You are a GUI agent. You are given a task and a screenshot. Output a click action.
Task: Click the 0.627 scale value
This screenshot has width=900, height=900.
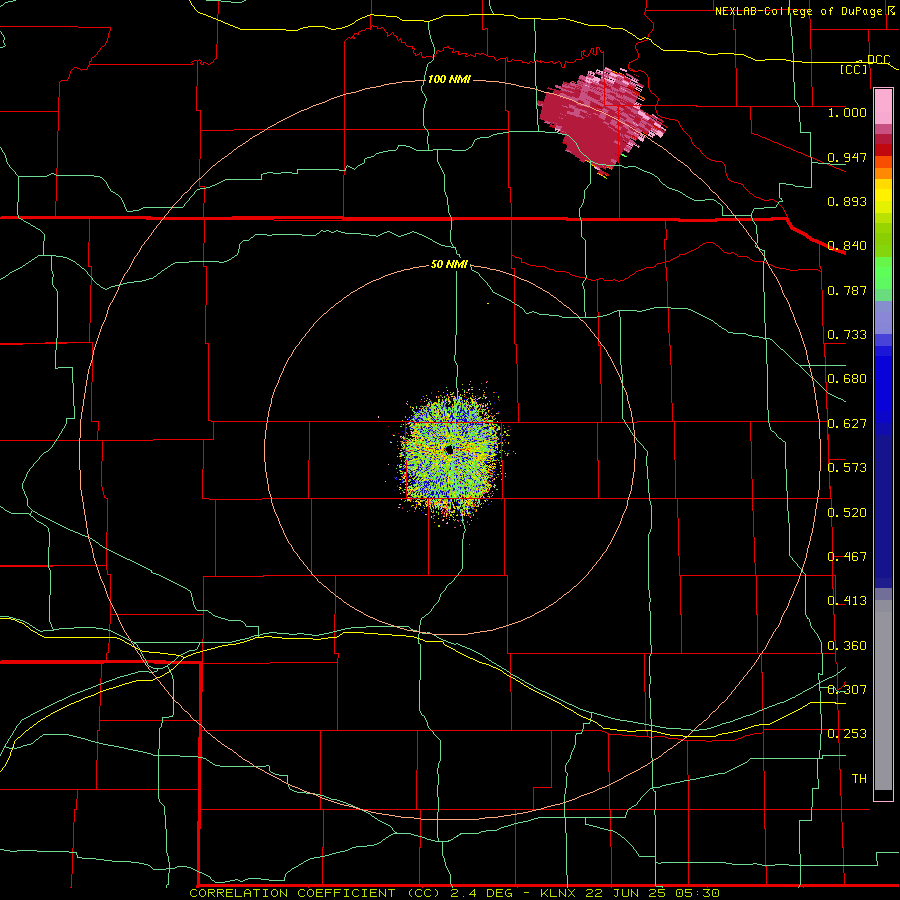(x=847, y=424)
